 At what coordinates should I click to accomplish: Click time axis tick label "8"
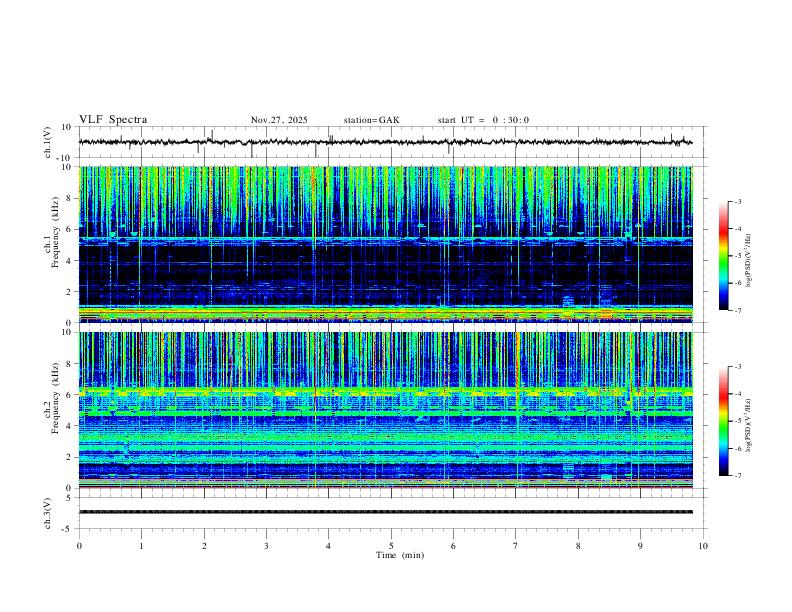pos(578,546)
